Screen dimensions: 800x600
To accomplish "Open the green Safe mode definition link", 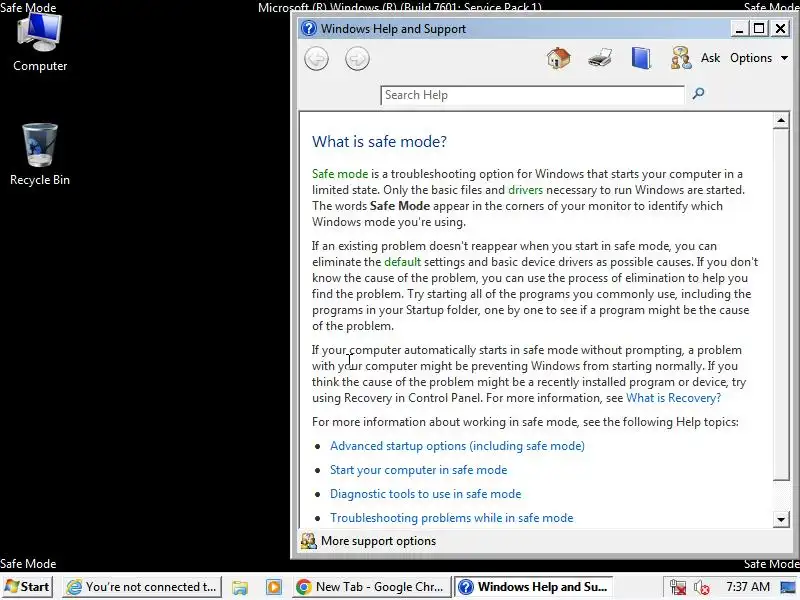I will (340, 174).
